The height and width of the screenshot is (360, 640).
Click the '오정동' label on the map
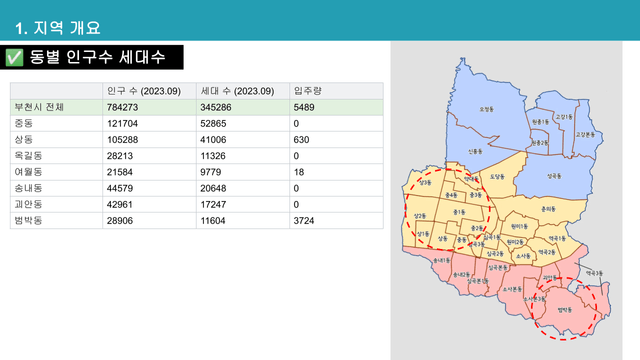487,109
